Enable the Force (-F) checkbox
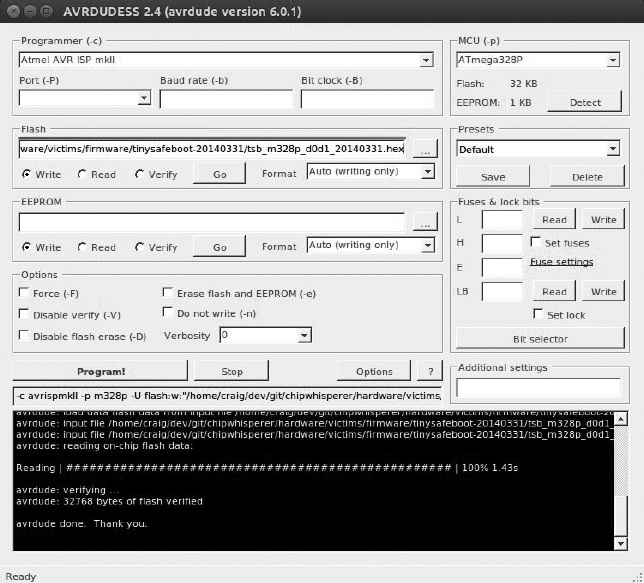This screenshot has width=644, height=583. pyautogui.click(x=24, y=293)
